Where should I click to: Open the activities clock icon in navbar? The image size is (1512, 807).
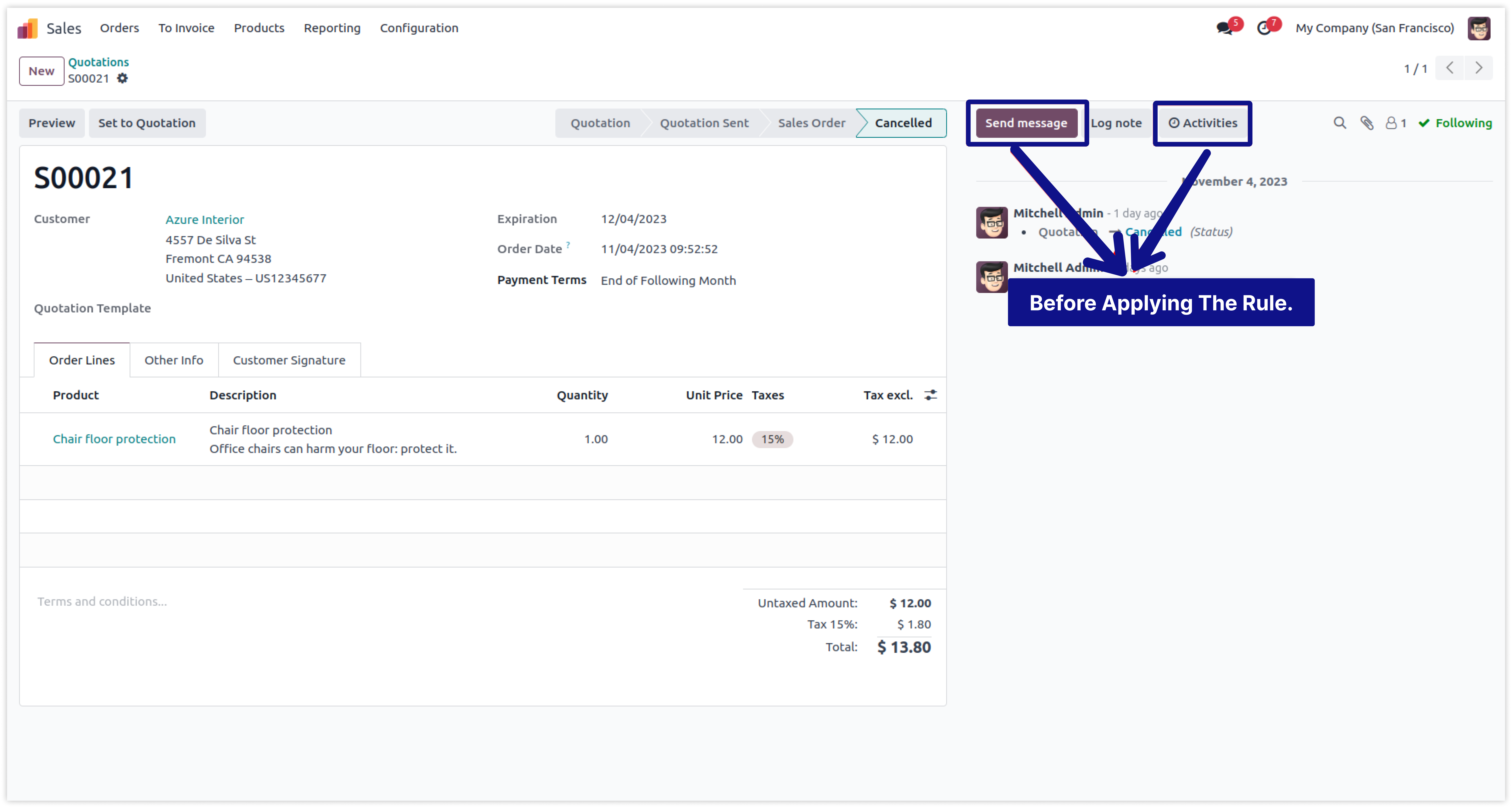tap(1264, 28)
